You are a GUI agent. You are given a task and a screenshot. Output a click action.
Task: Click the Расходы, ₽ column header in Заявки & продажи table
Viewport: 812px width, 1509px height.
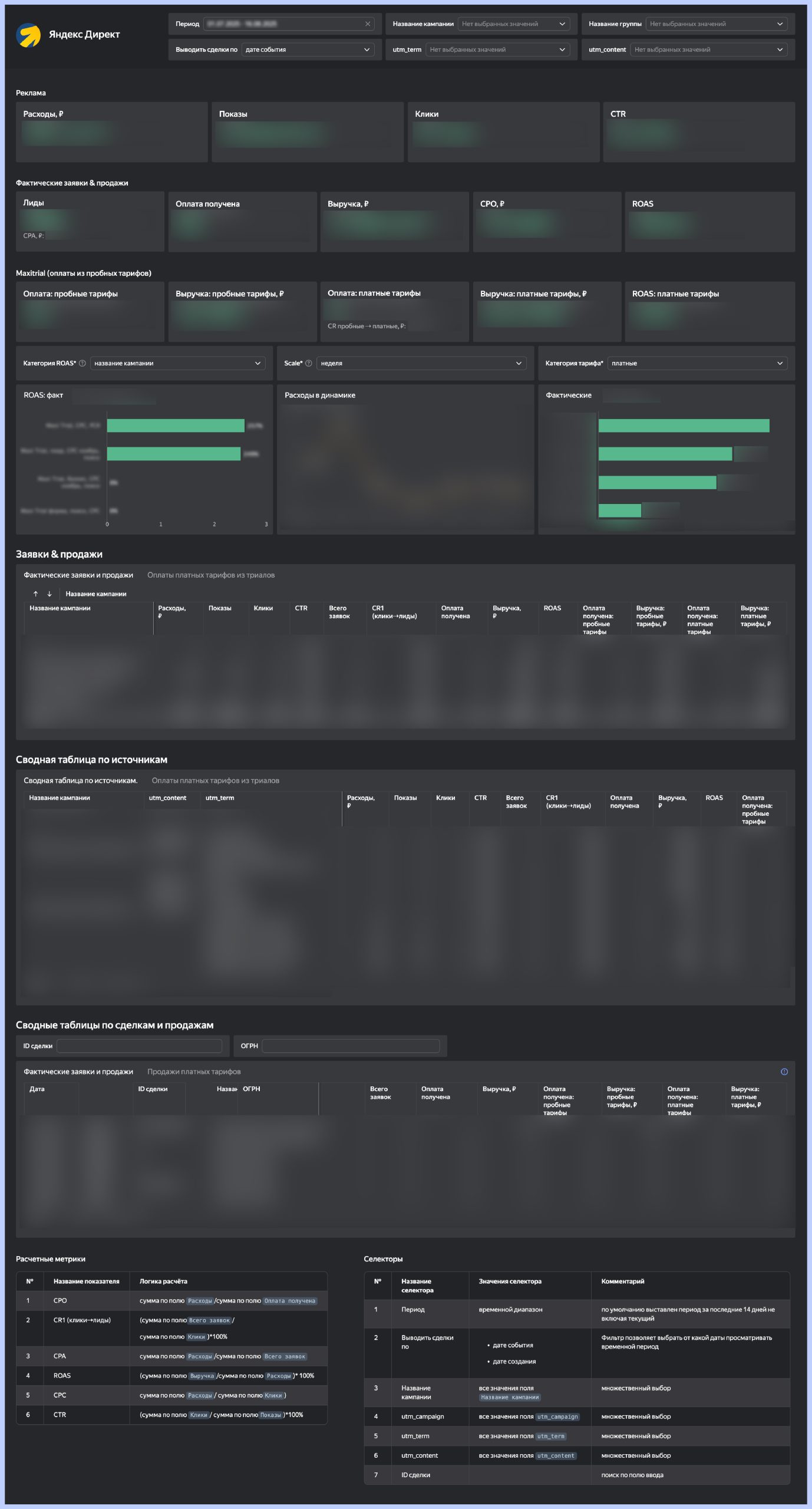[x=172, y=612]
